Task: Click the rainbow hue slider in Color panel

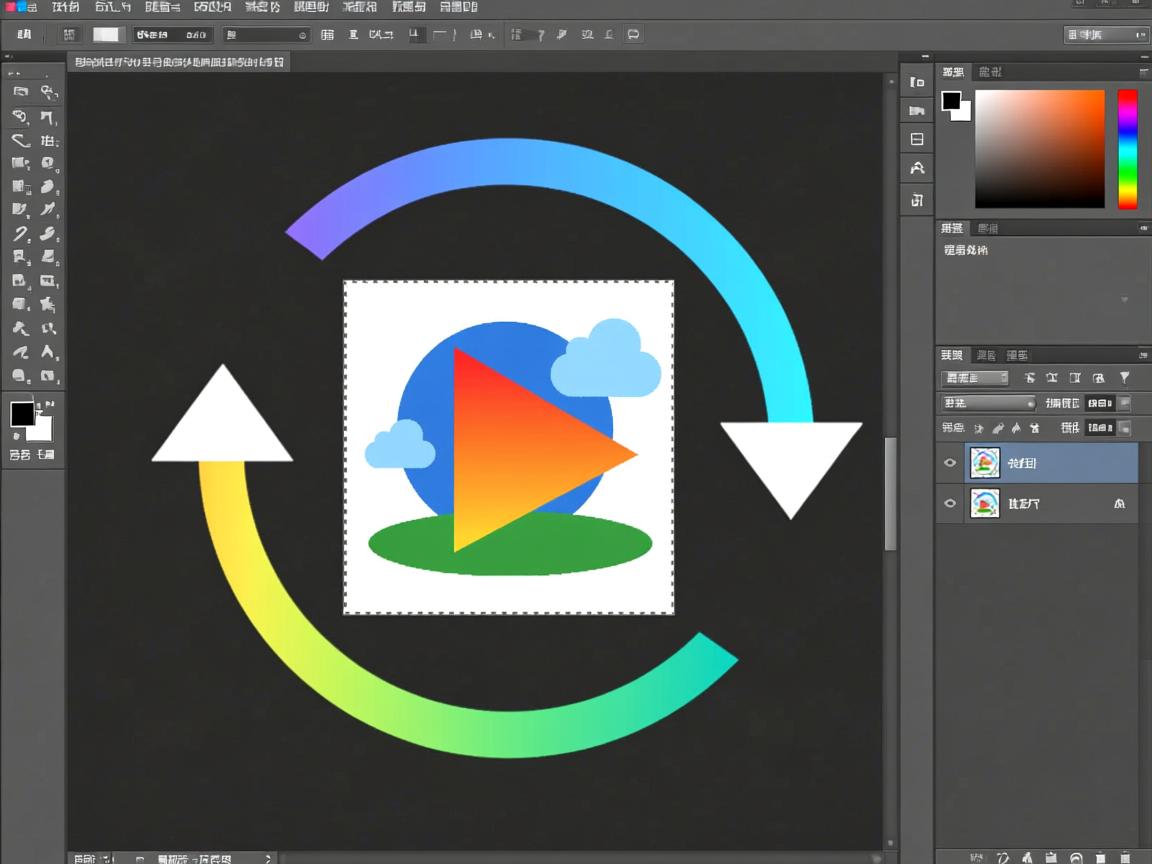Action: [x=1127, y=148]
